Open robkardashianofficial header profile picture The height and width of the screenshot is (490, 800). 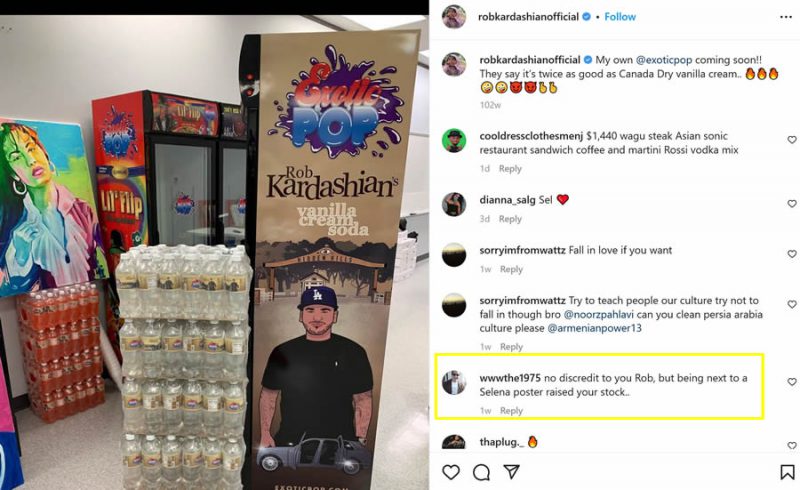click(454, 17)
